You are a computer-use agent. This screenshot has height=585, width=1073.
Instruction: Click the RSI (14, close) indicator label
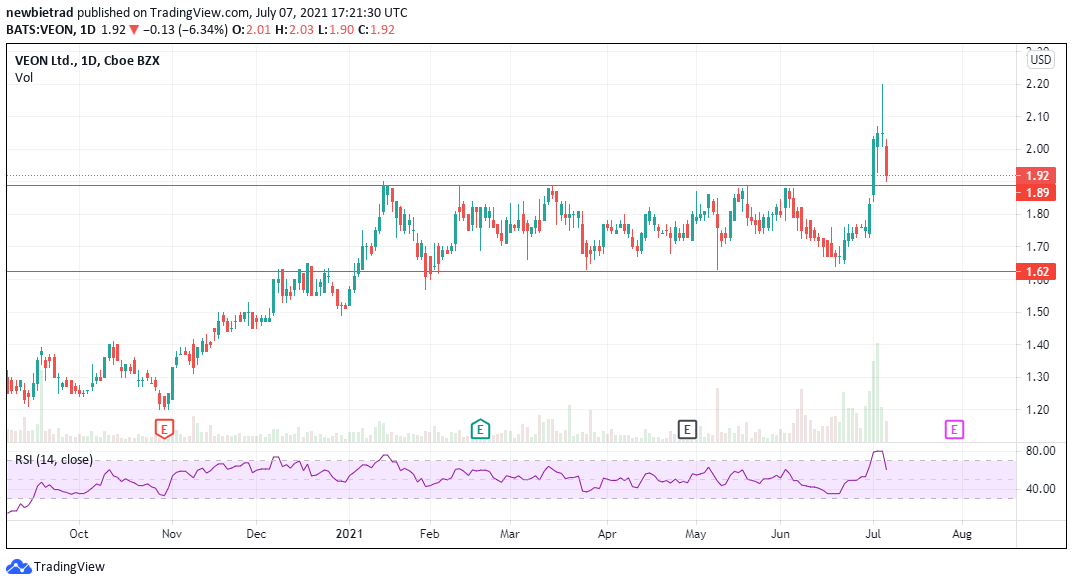[54, 460]
